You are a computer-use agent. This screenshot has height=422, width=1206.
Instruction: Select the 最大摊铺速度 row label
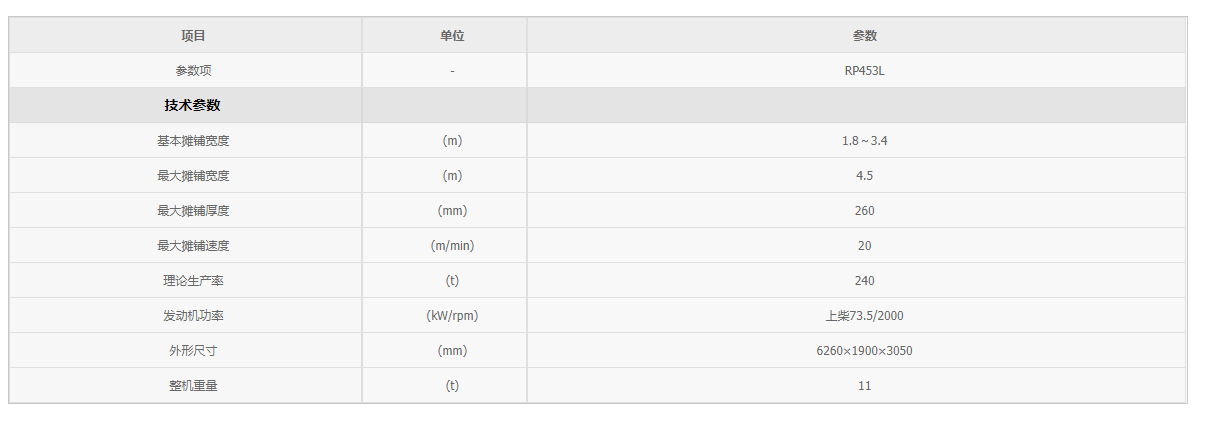[x=193, y=246]
